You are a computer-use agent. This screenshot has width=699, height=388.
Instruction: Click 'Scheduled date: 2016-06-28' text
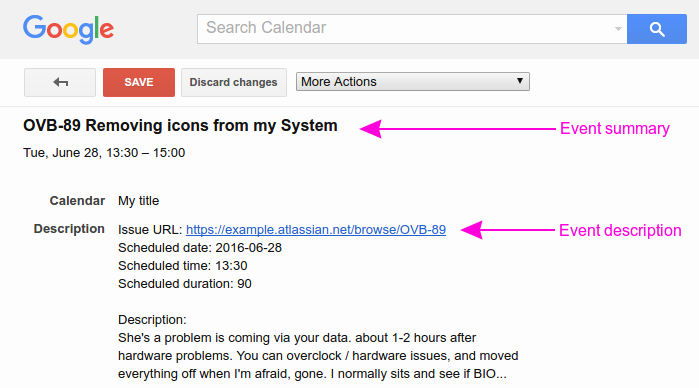click(x=200, y=248)
